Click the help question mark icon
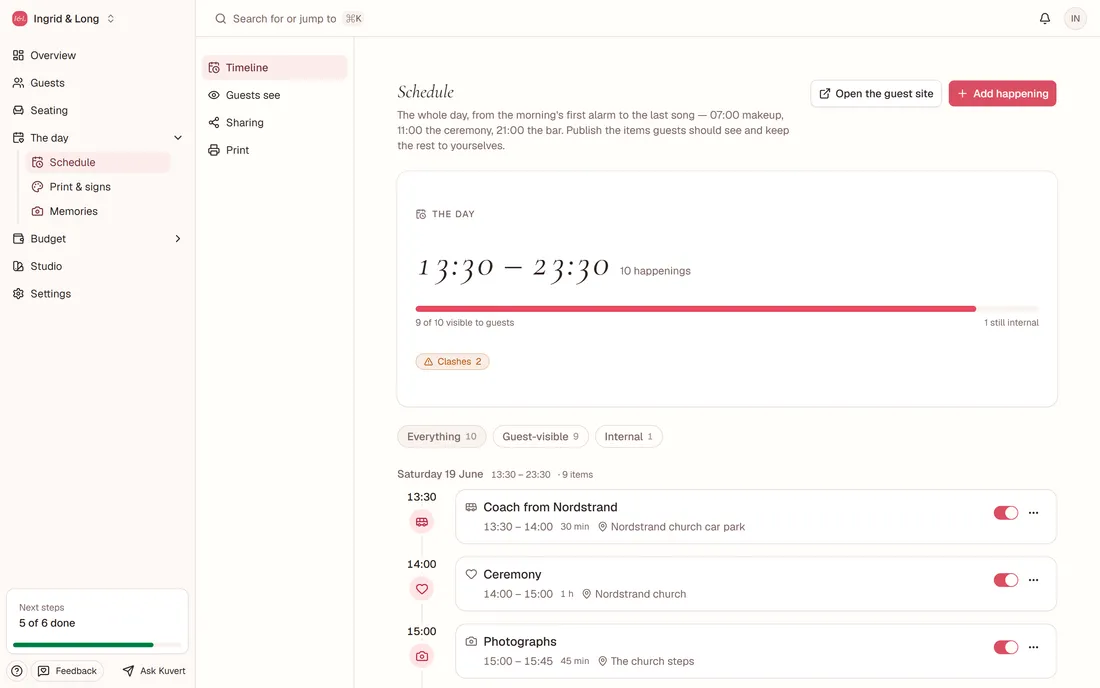Image resolution: width=1100 pixels, height=688 pixels. coord(17,671)
